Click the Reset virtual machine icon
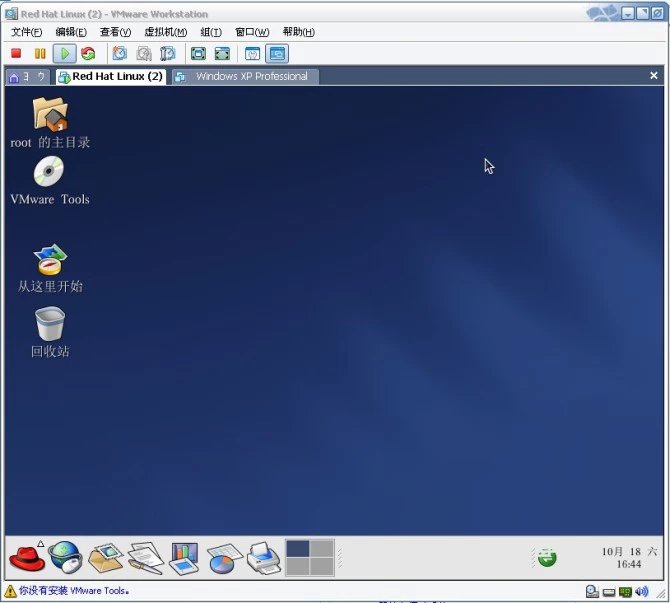 (88, 53)
